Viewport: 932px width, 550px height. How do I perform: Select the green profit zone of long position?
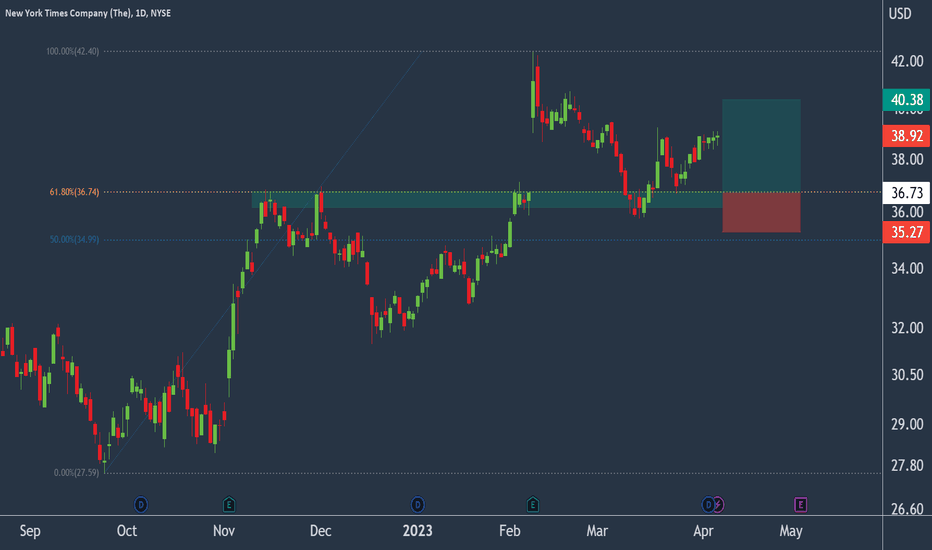(x=761, y=146)
